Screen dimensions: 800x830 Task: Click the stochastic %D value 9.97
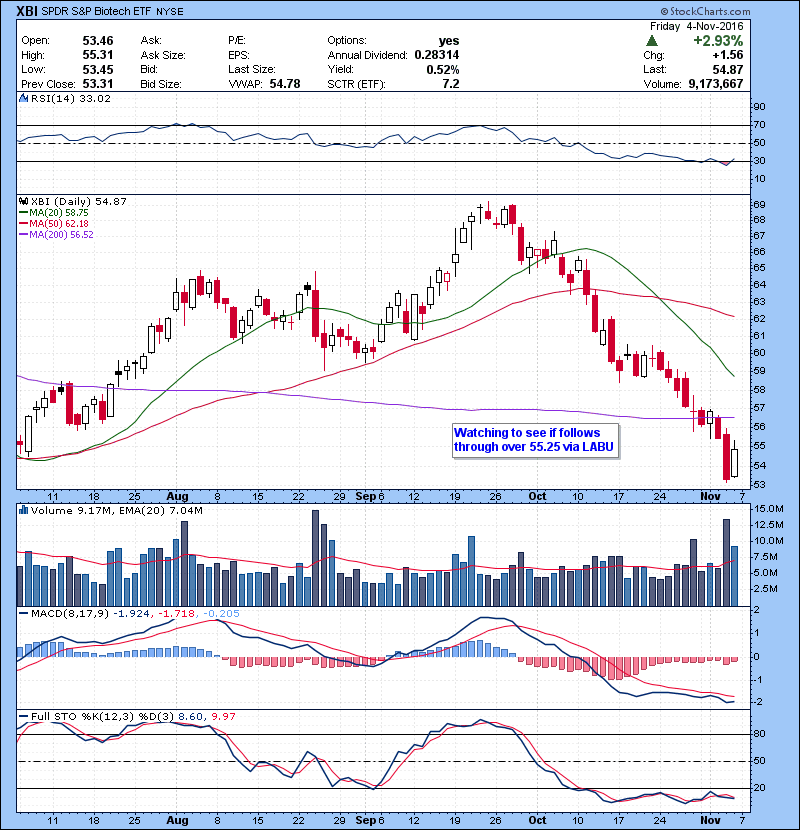pyautogui.click(x=223, y=717)
